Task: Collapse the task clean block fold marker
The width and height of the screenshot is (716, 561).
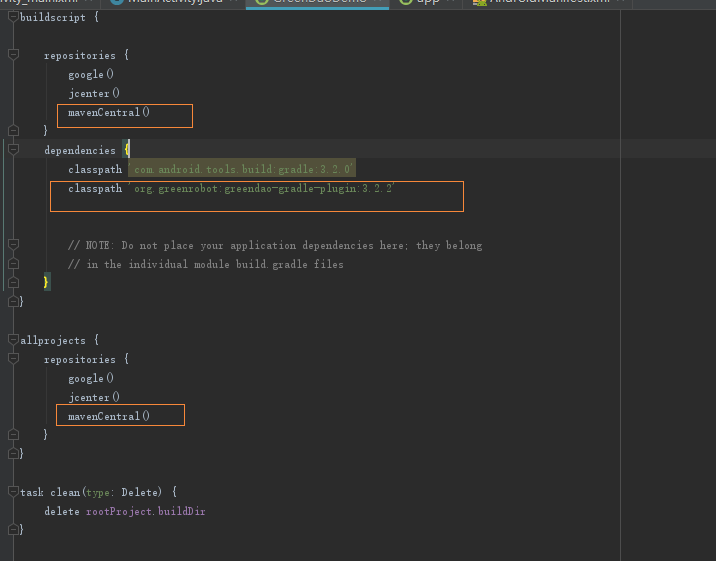Action: point(13,492)
